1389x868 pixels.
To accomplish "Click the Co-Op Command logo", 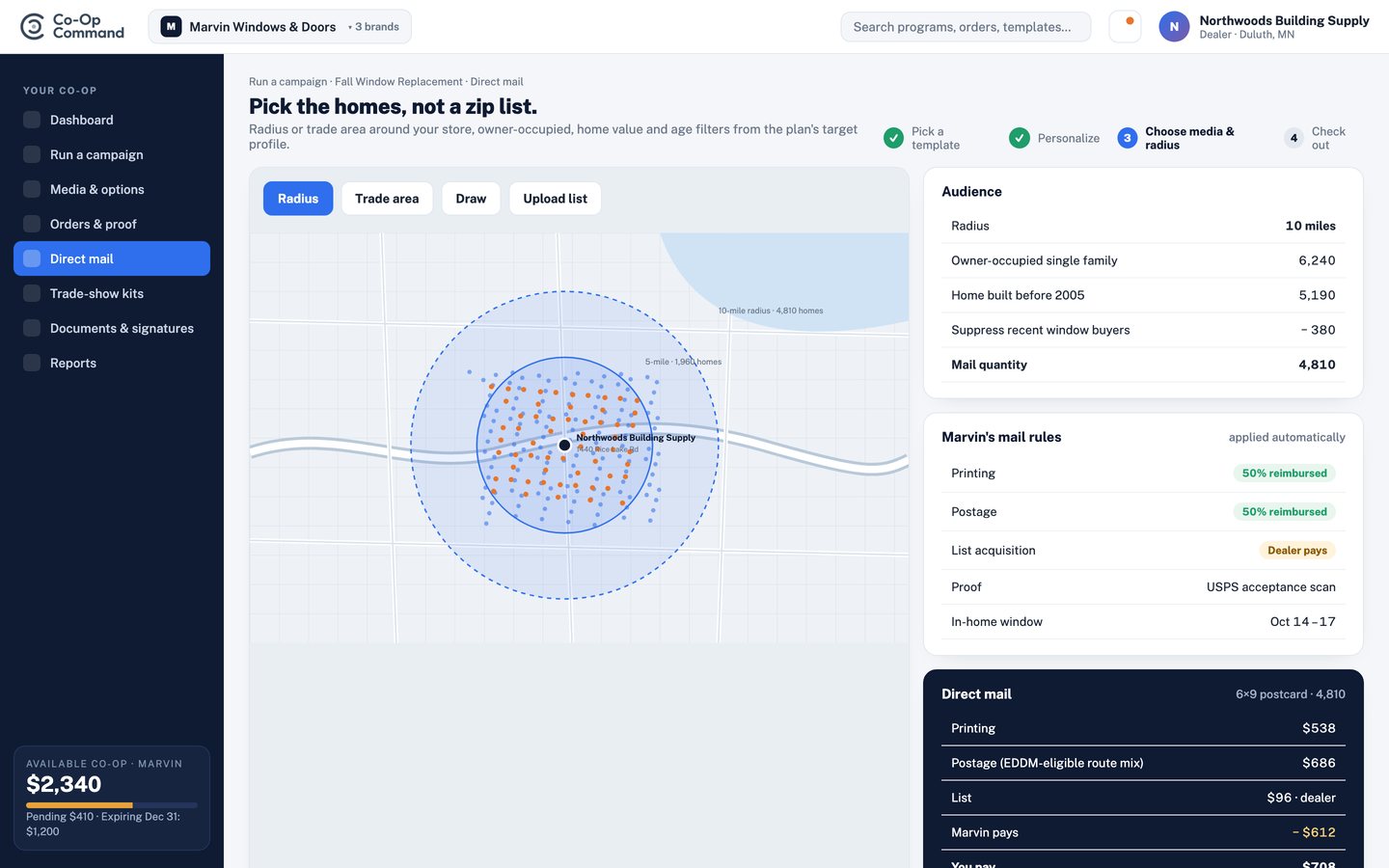I will (x=72, y=26).
